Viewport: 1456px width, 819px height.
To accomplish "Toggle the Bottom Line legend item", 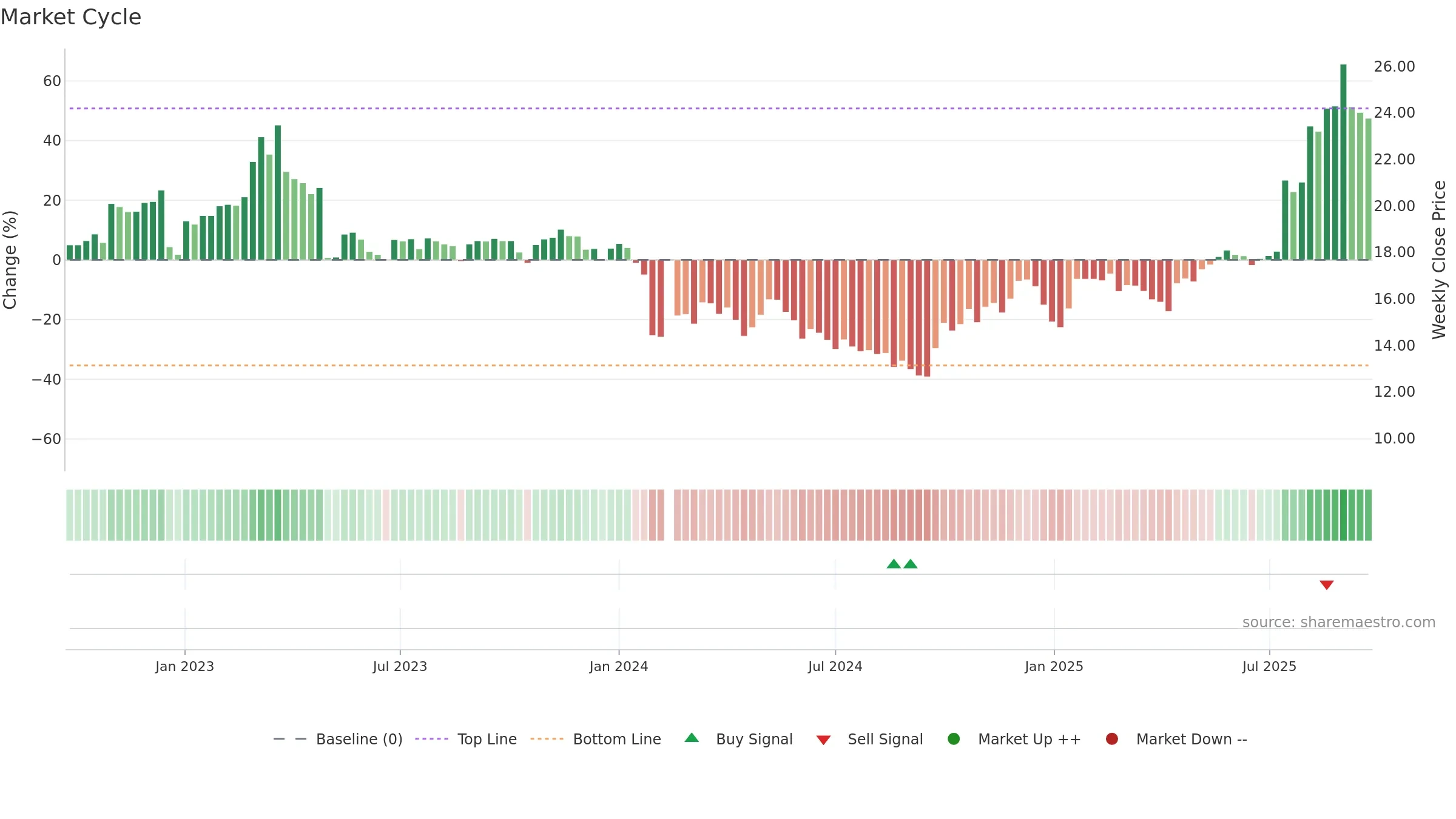I will pos(596,739).
